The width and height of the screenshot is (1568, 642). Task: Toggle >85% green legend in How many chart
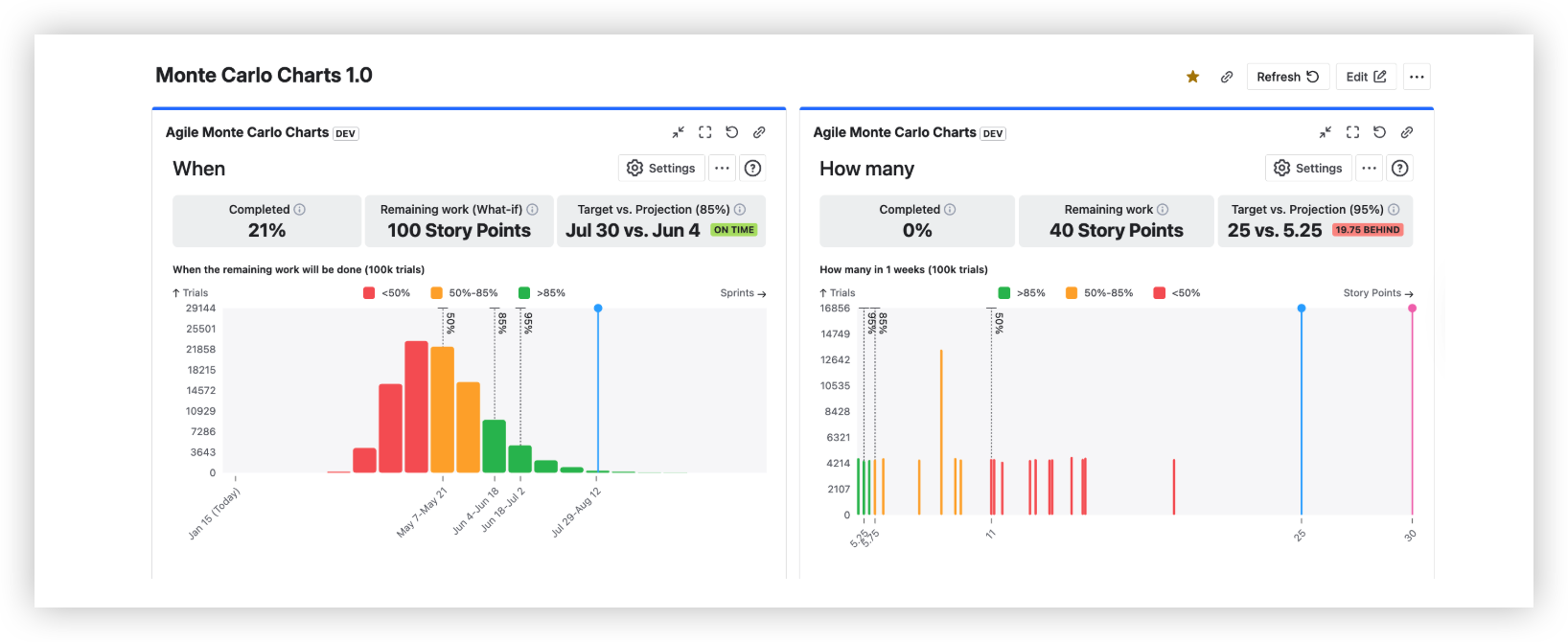point(1022,293)
